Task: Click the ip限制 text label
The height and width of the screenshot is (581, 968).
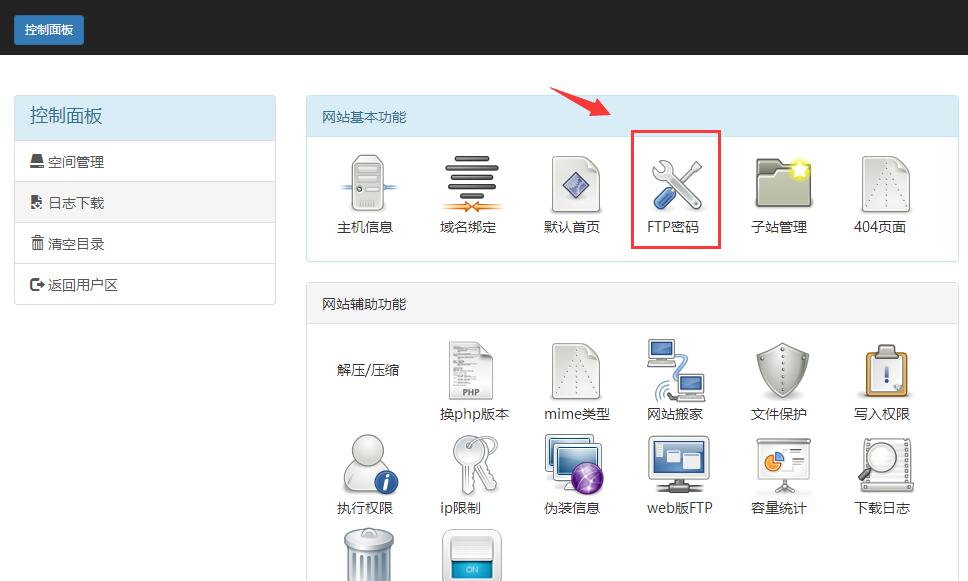Action: tap(461, 508)
